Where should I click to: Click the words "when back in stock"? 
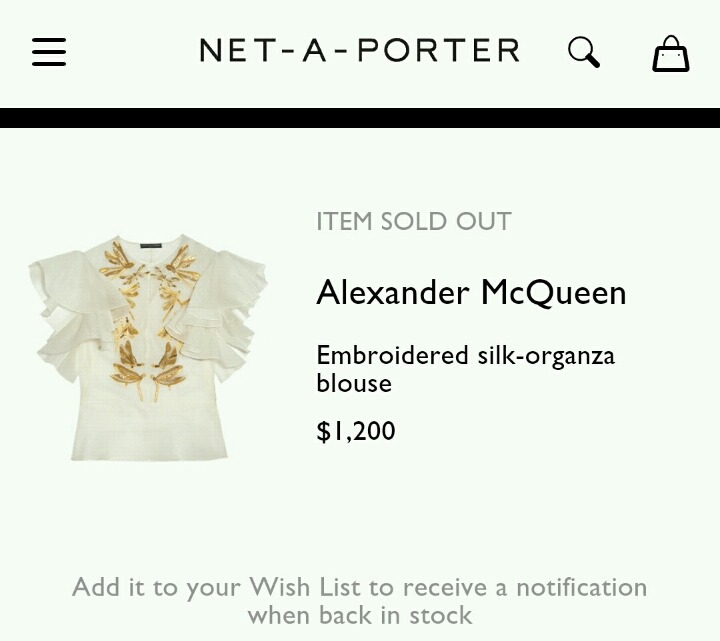(360, 614)
